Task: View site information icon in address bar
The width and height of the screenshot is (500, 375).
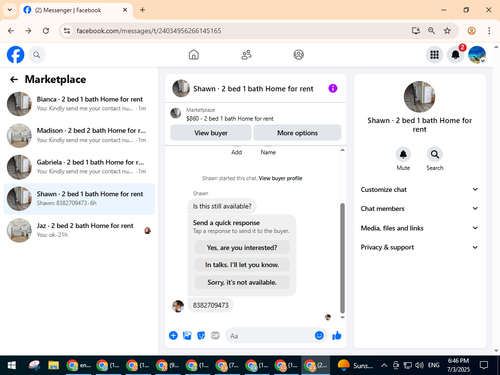Action: click(67, 31)
